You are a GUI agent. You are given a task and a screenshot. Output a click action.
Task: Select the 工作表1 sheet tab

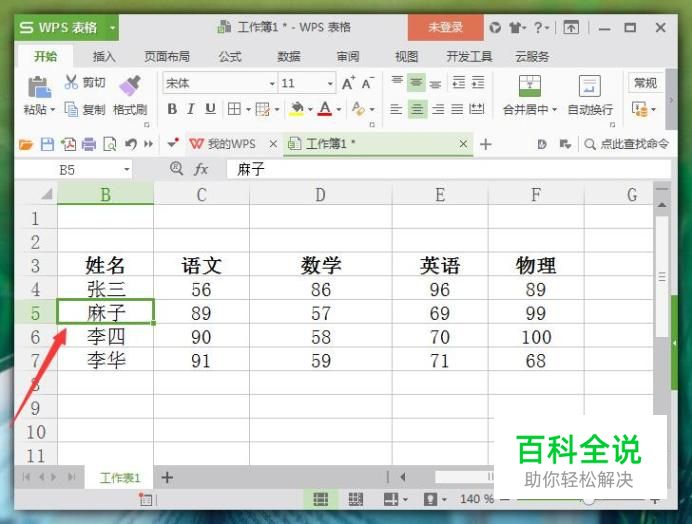pyautogui.click(x=120, y=478)
